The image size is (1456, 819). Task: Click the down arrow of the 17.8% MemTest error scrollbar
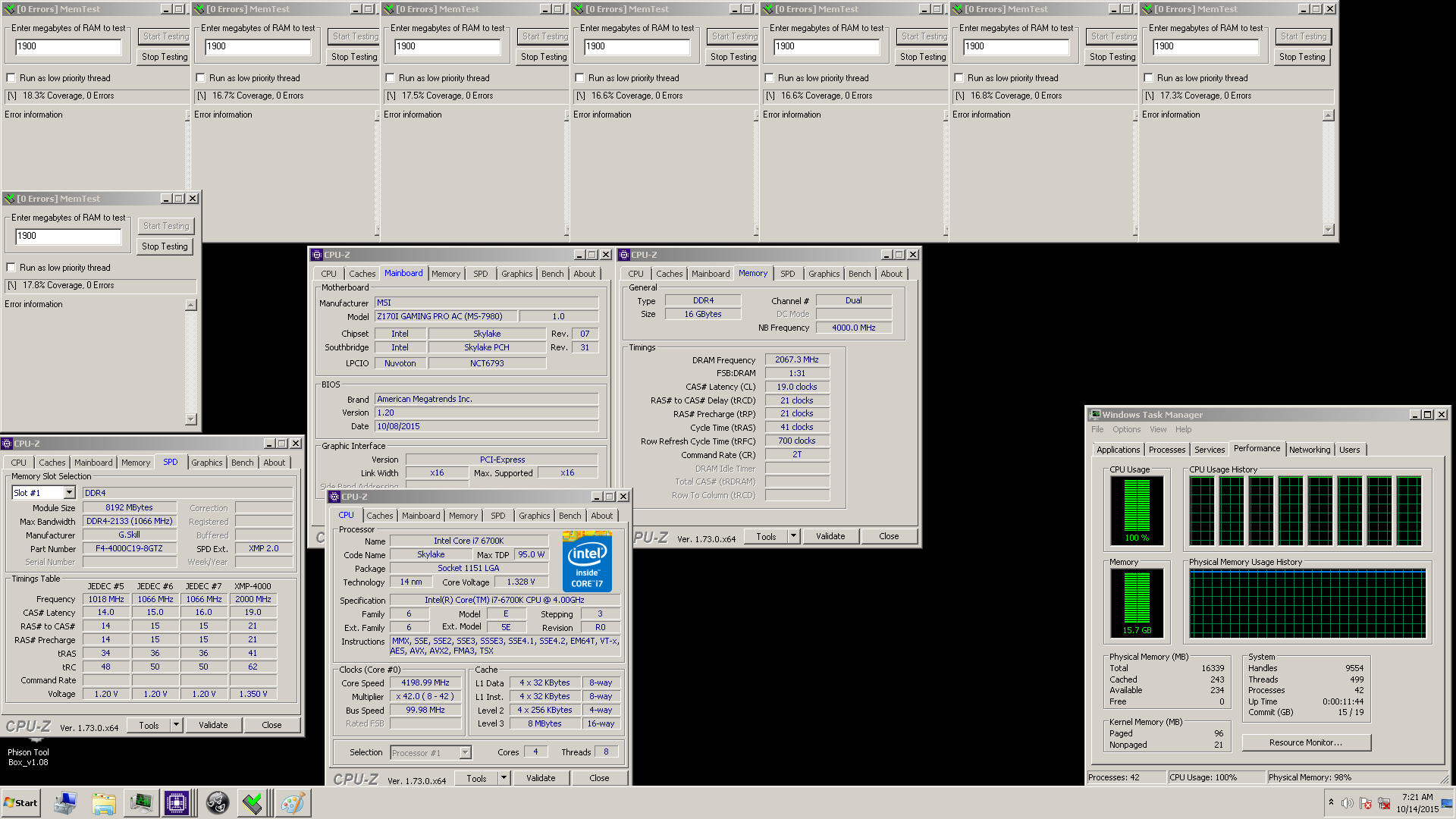click(x=191, y=419)
